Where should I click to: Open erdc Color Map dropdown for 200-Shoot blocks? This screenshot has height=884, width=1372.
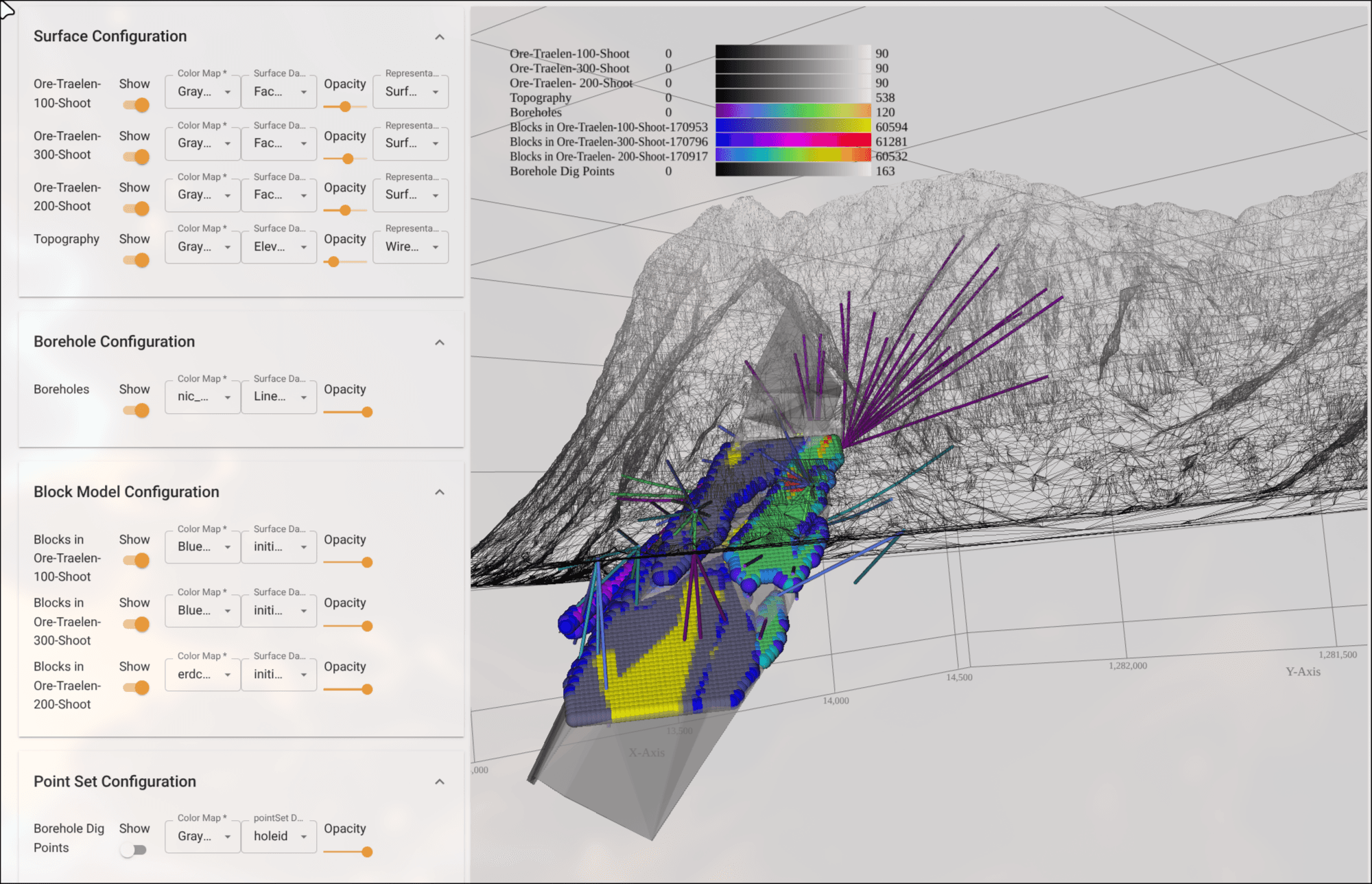tap(202, 675)
